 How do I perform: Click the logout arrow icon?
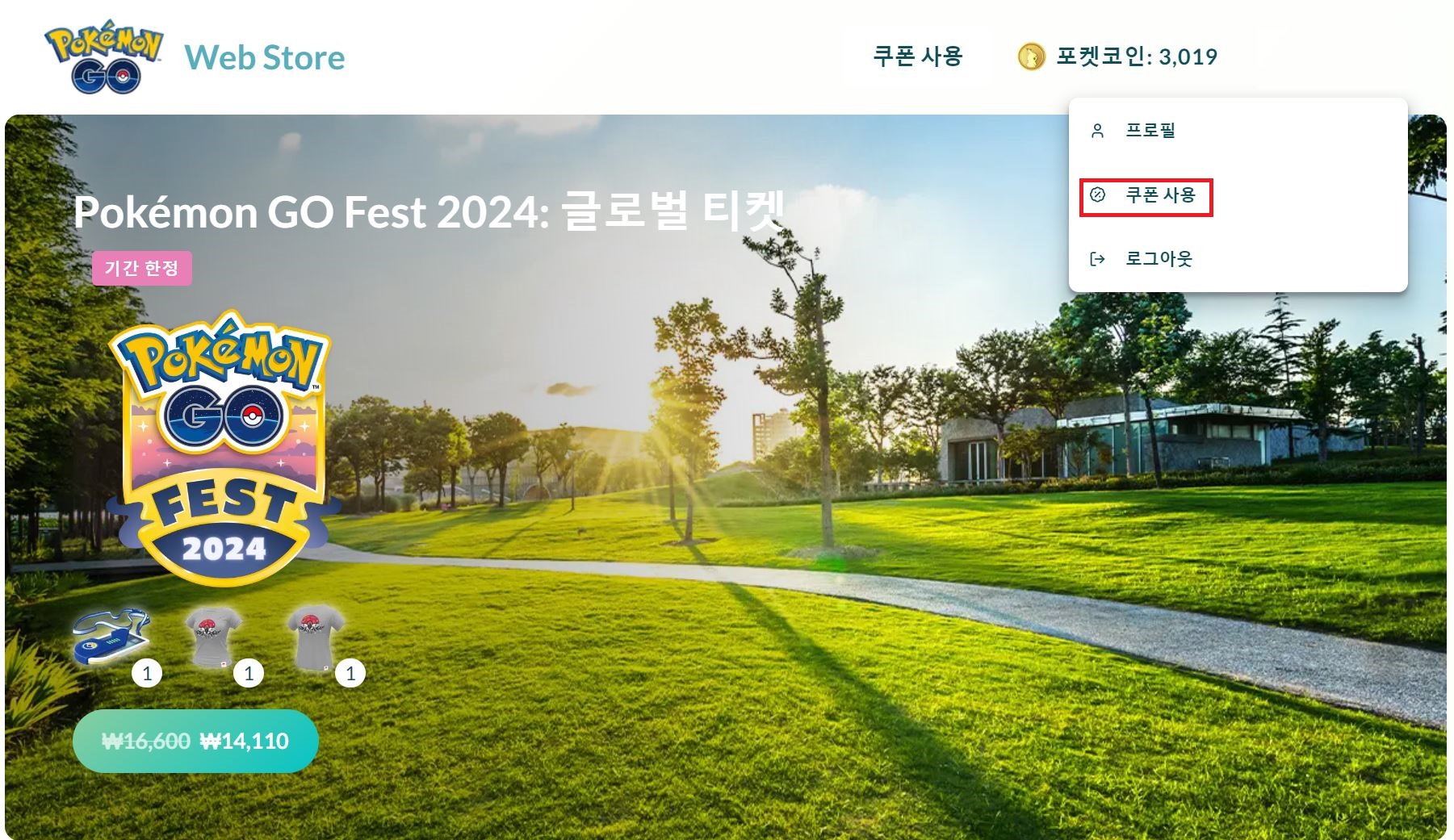pos(1097,259)
